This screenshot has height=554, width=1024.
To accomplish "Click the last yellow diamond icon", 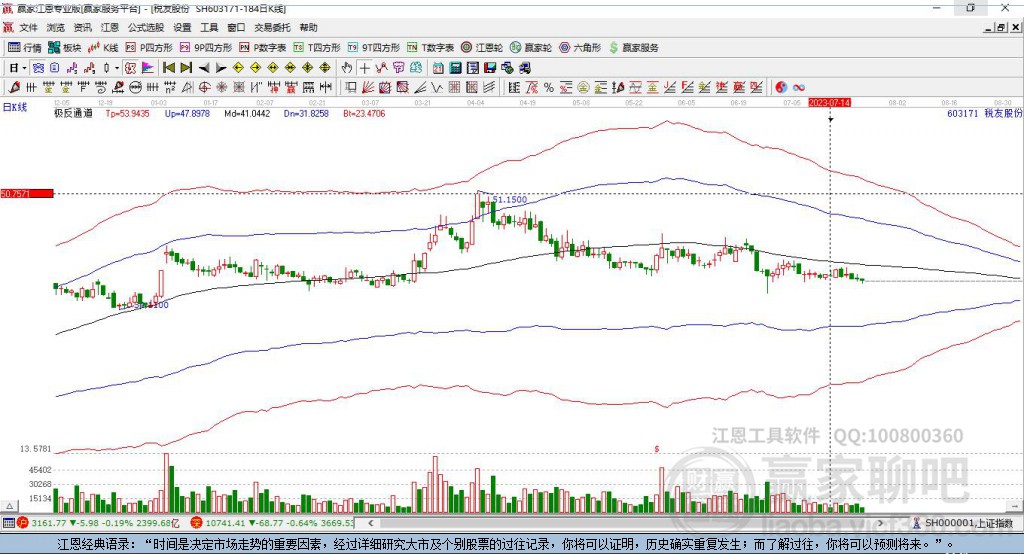I will coord(325,68).
